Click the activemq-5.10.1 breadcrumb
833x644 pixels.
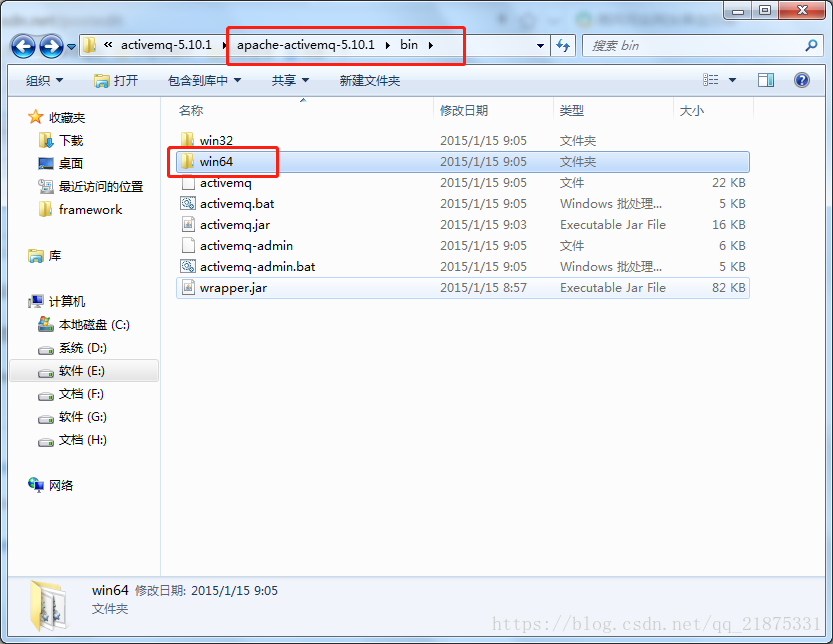pos(166,45)
